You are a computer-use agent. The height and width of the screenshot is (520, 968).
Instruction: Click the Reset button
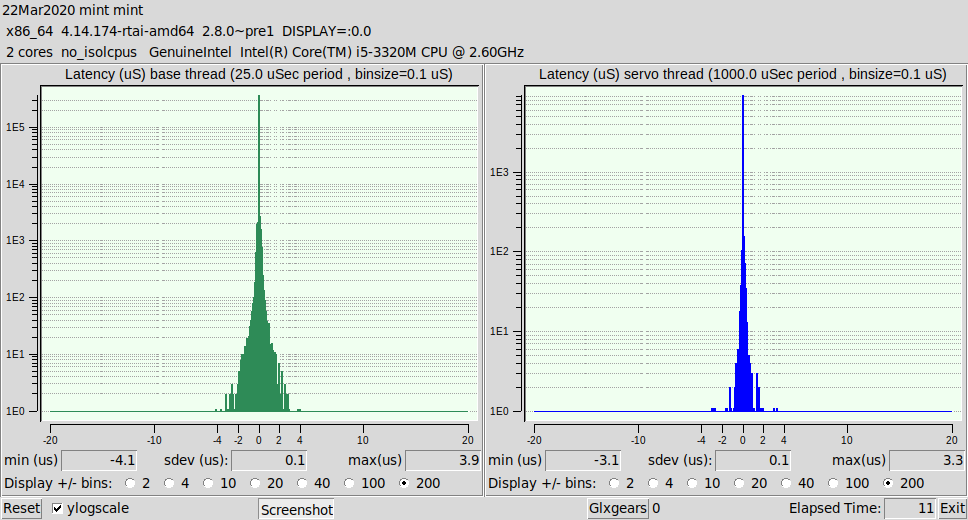click(x=22, y=508)
